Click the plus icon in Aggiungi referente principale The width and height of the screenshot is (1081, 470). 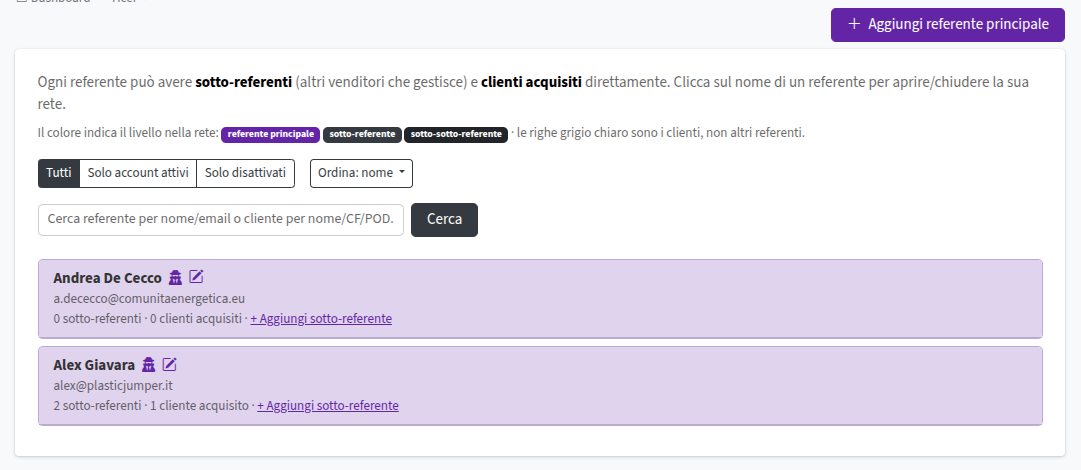(x=854, y=24)
